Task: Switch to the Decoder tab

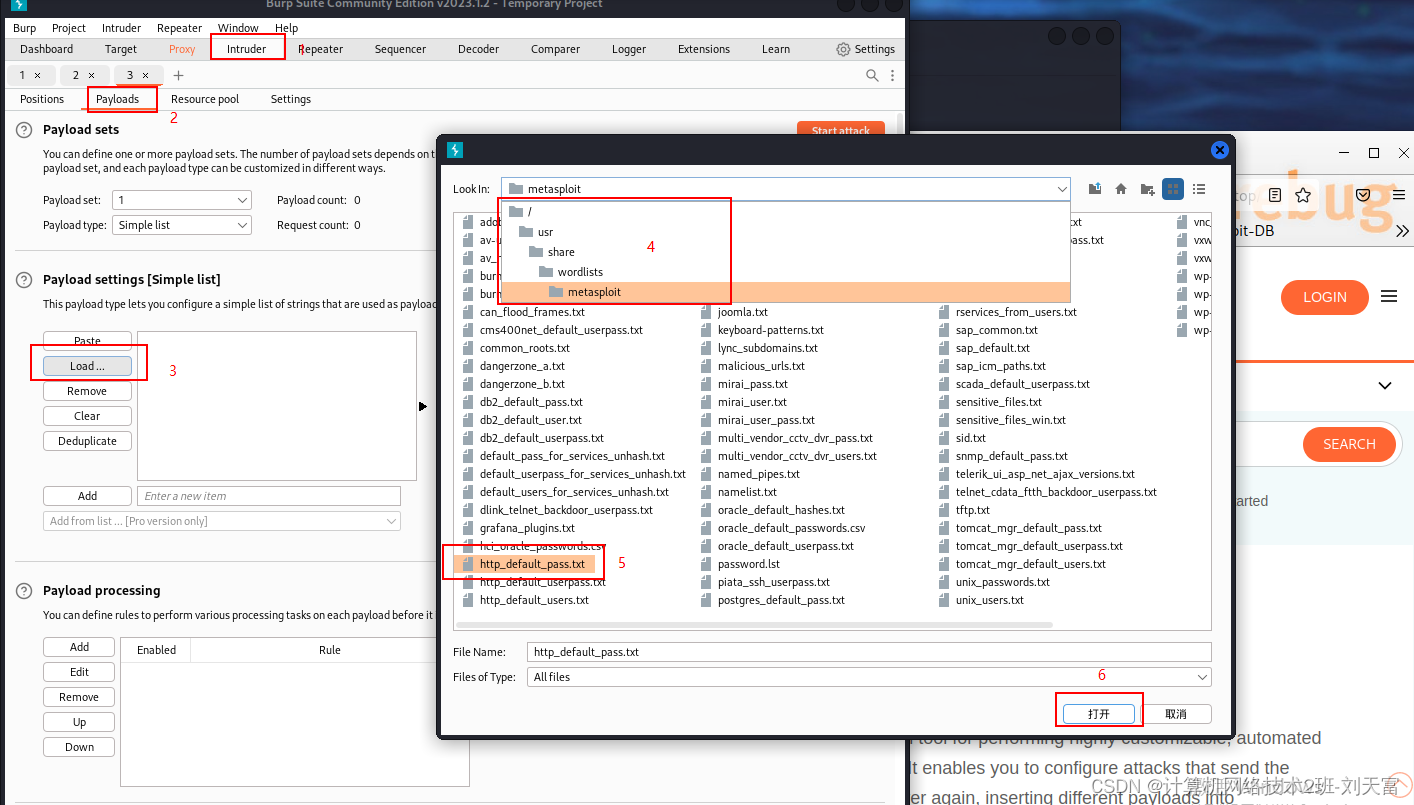Action: click(x=478, y=49)
